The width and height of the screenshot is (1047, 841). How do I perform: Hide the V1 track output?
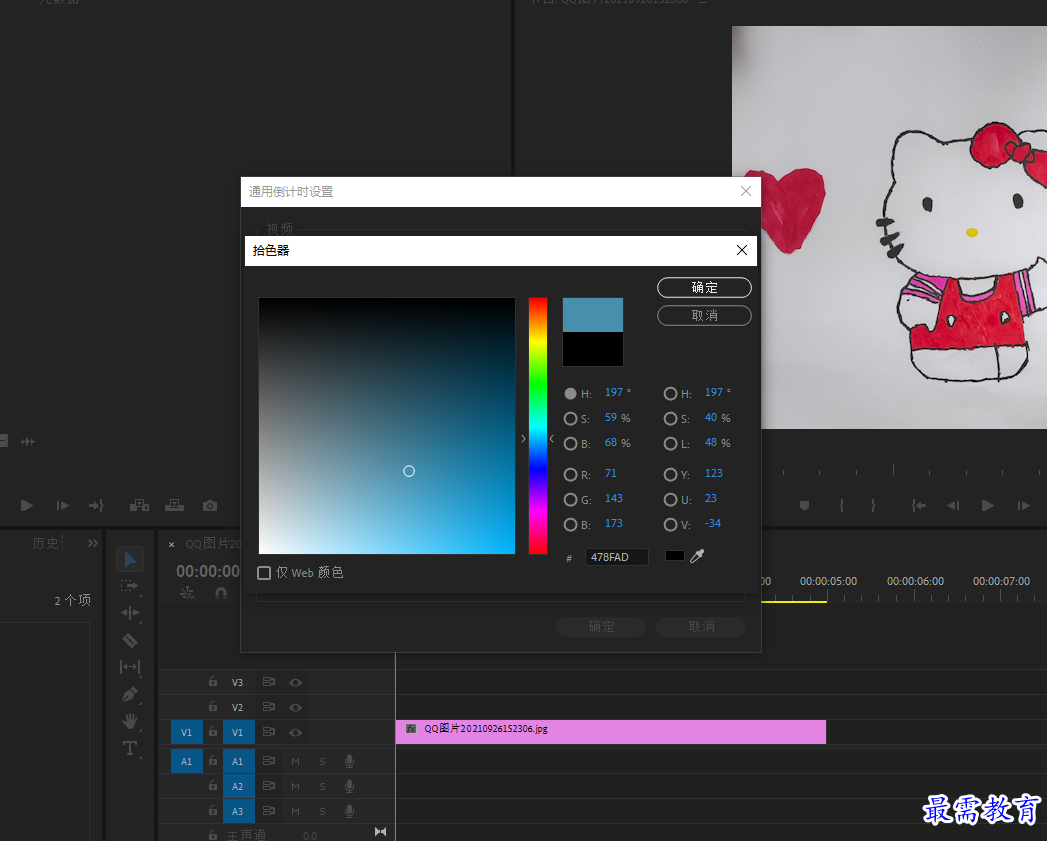point(296,732)
